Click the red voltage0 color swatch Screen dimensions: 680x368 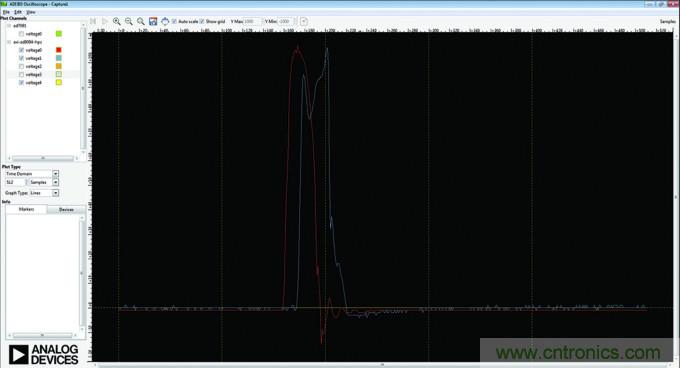tap(59, 50)
